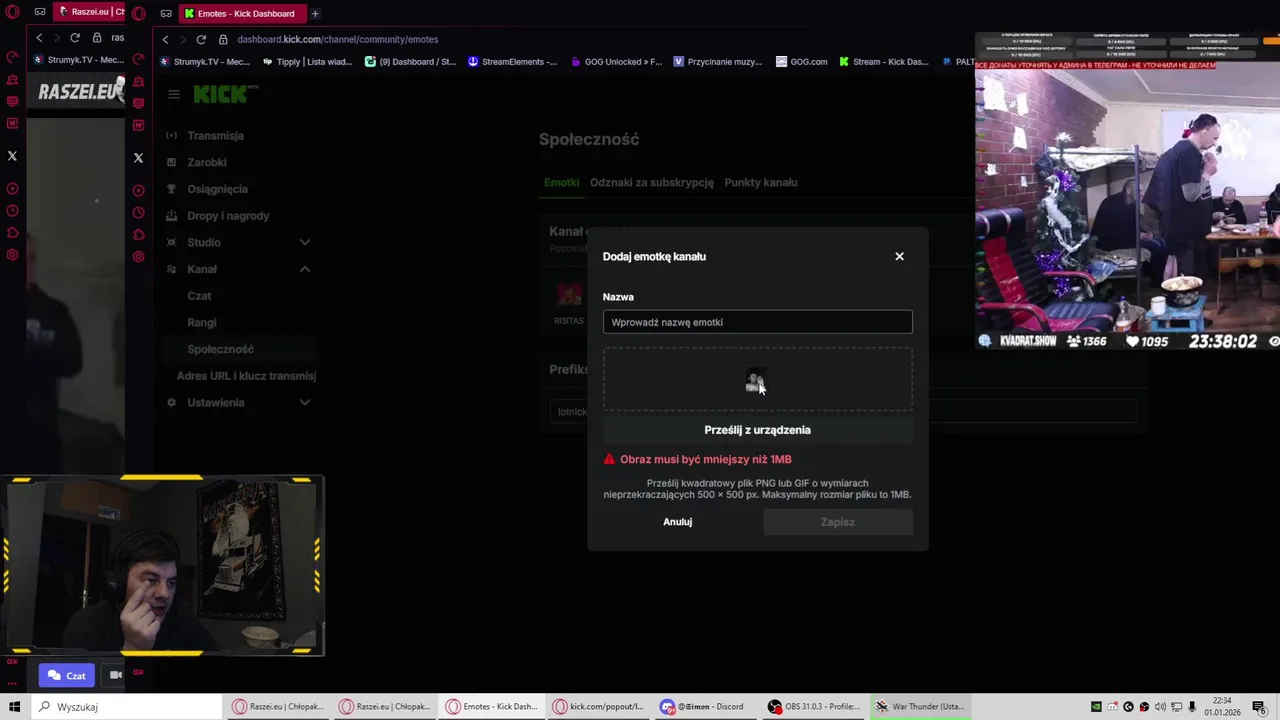Click the Wyszukaj taskbar search box
Screen dimensions: 1280x720
[x=126, y=707]
